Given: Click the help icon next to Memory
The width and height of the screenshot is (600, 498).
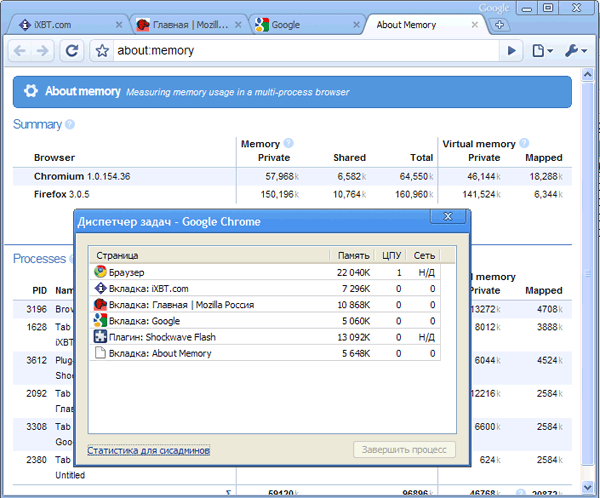Looking at the screenshot, I should click(x=289, y=143).
